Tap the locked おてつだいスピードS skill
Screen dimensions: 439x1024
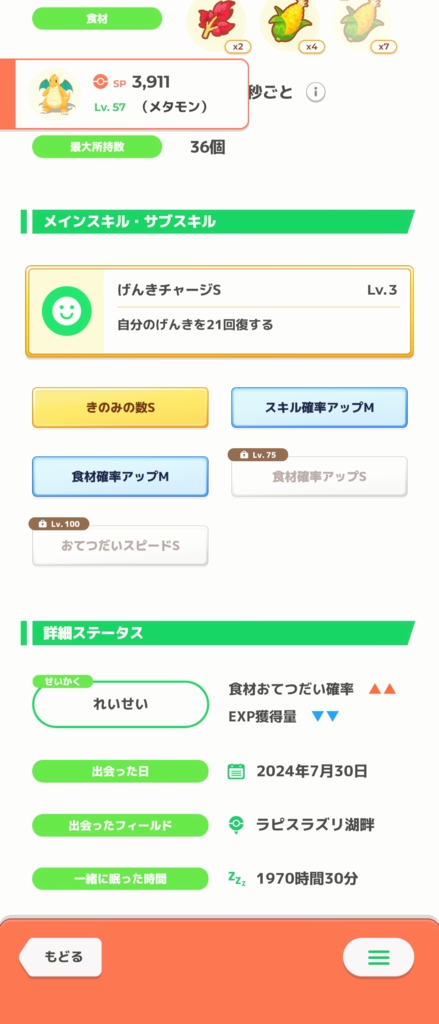pos(120,545)
